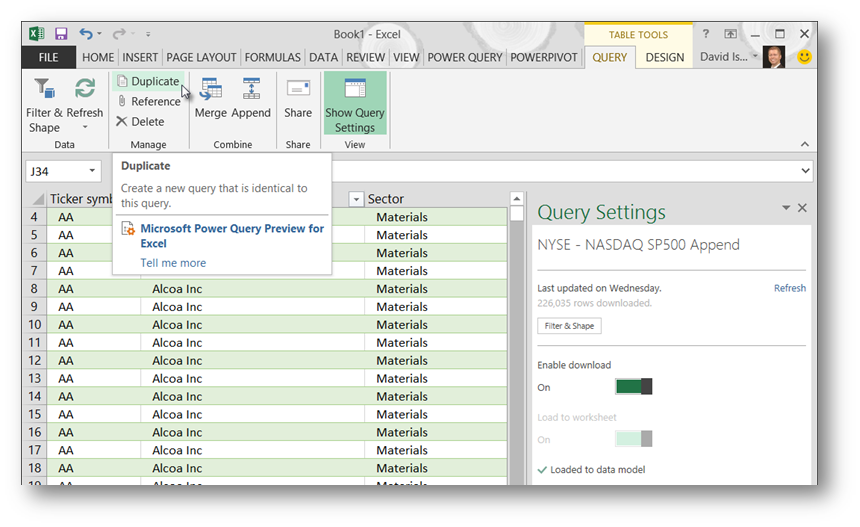Click the Excel application icon in title bar
Image resolution: width=860 pixels, height=527 pixels.
pos(37,34)
